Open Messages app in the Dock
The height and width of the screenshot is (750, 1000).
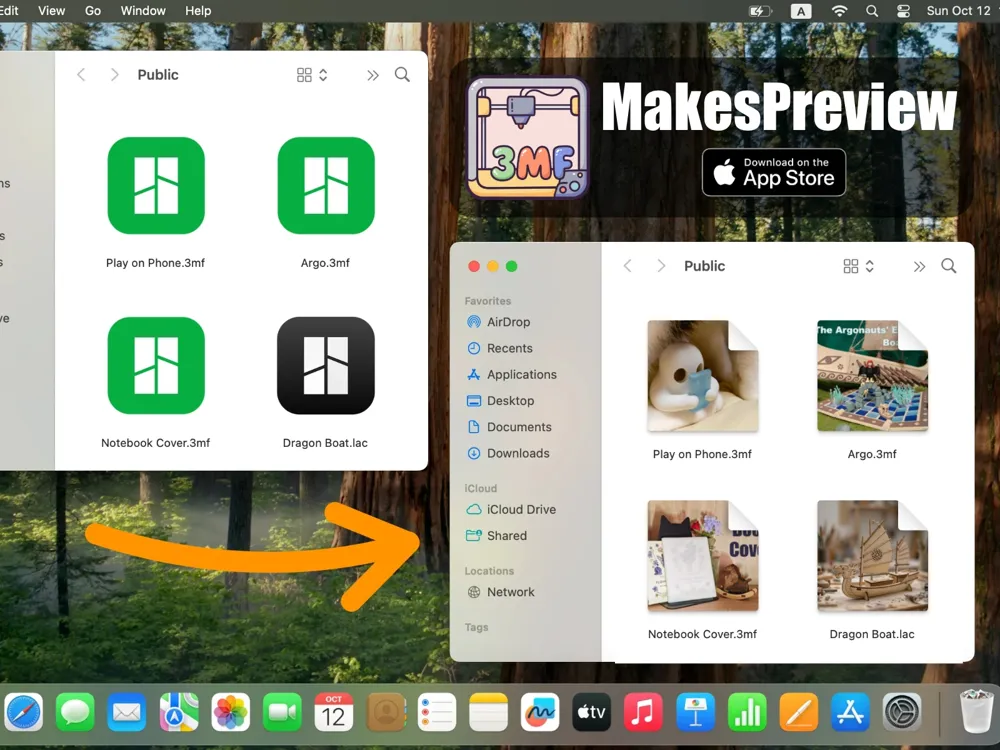point(75,712)
